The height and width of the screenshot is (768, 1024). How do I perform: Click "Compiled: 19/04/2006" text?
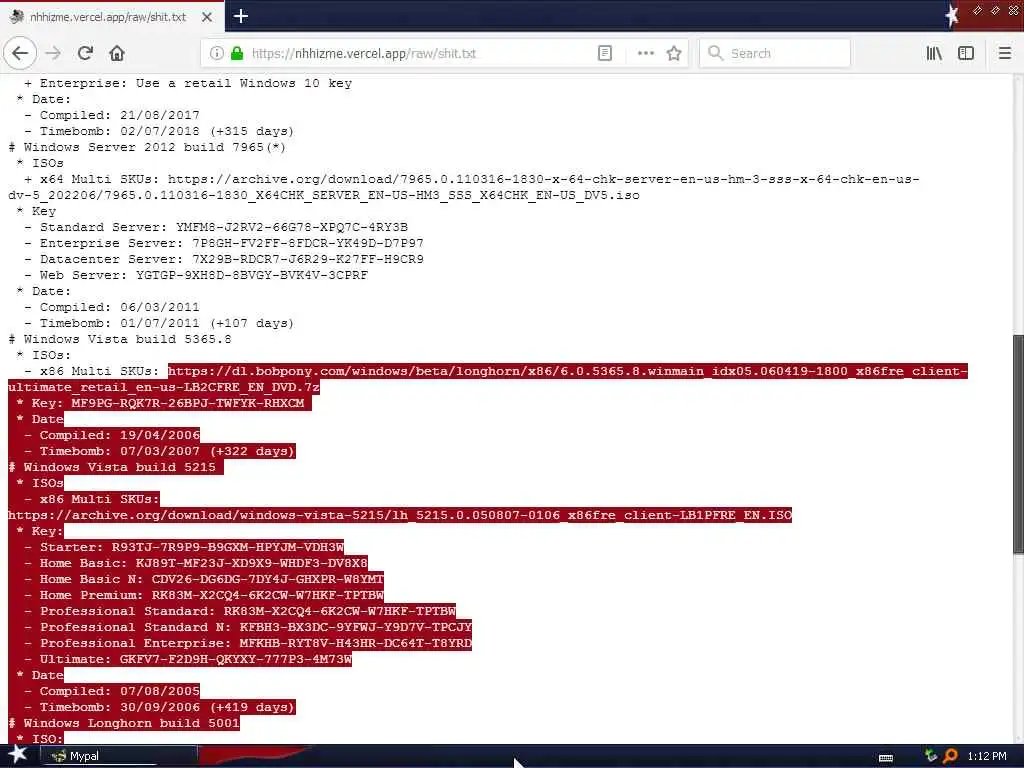coord(120,435)
